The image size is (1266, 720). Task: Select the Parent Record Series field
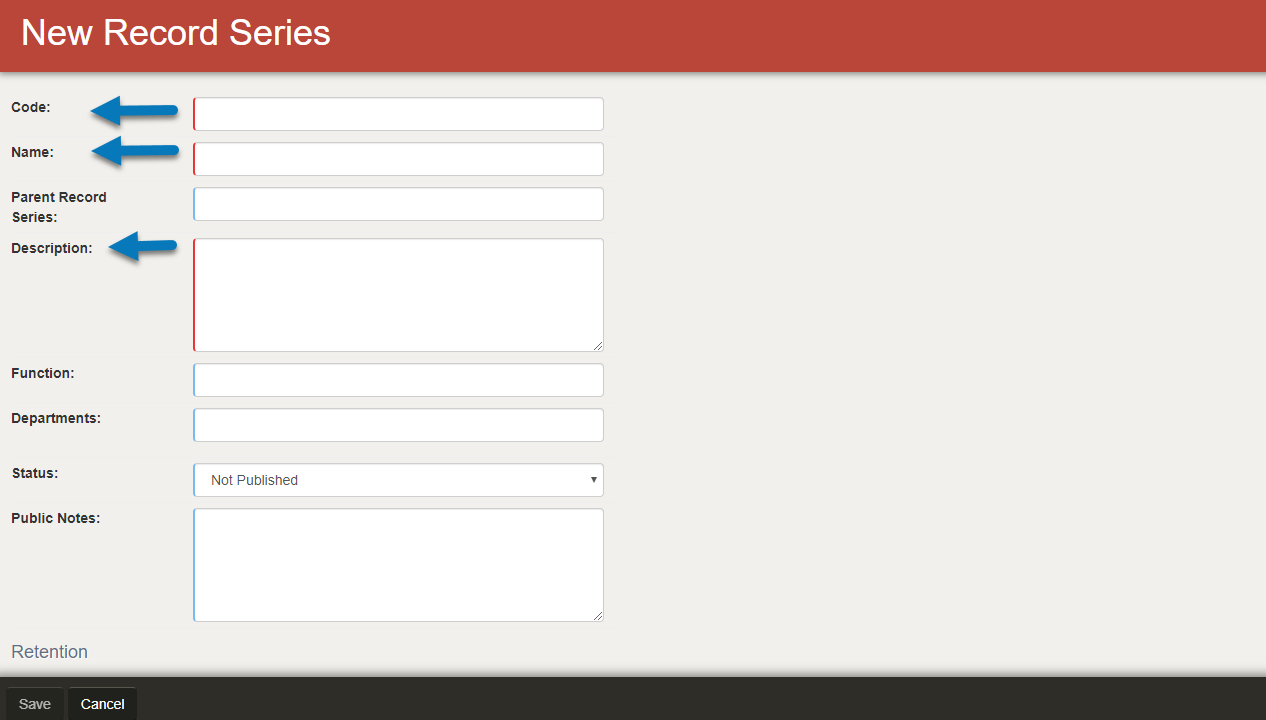[x=398, y=204]
